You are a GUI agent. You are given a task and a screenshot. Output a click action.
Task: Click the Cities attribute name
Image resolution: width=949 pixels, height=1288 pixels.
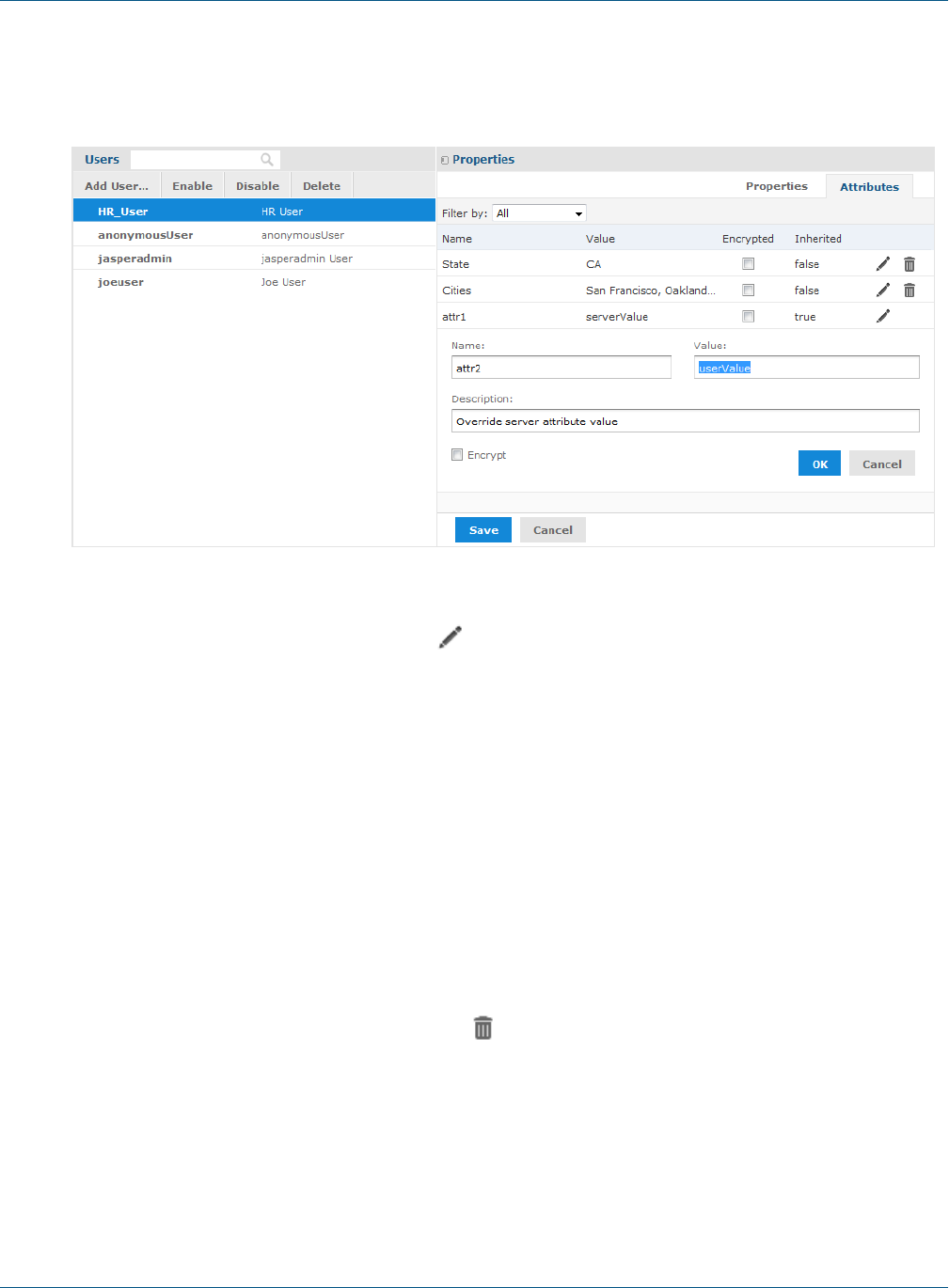pyautogui.click(x=457, y=291)
